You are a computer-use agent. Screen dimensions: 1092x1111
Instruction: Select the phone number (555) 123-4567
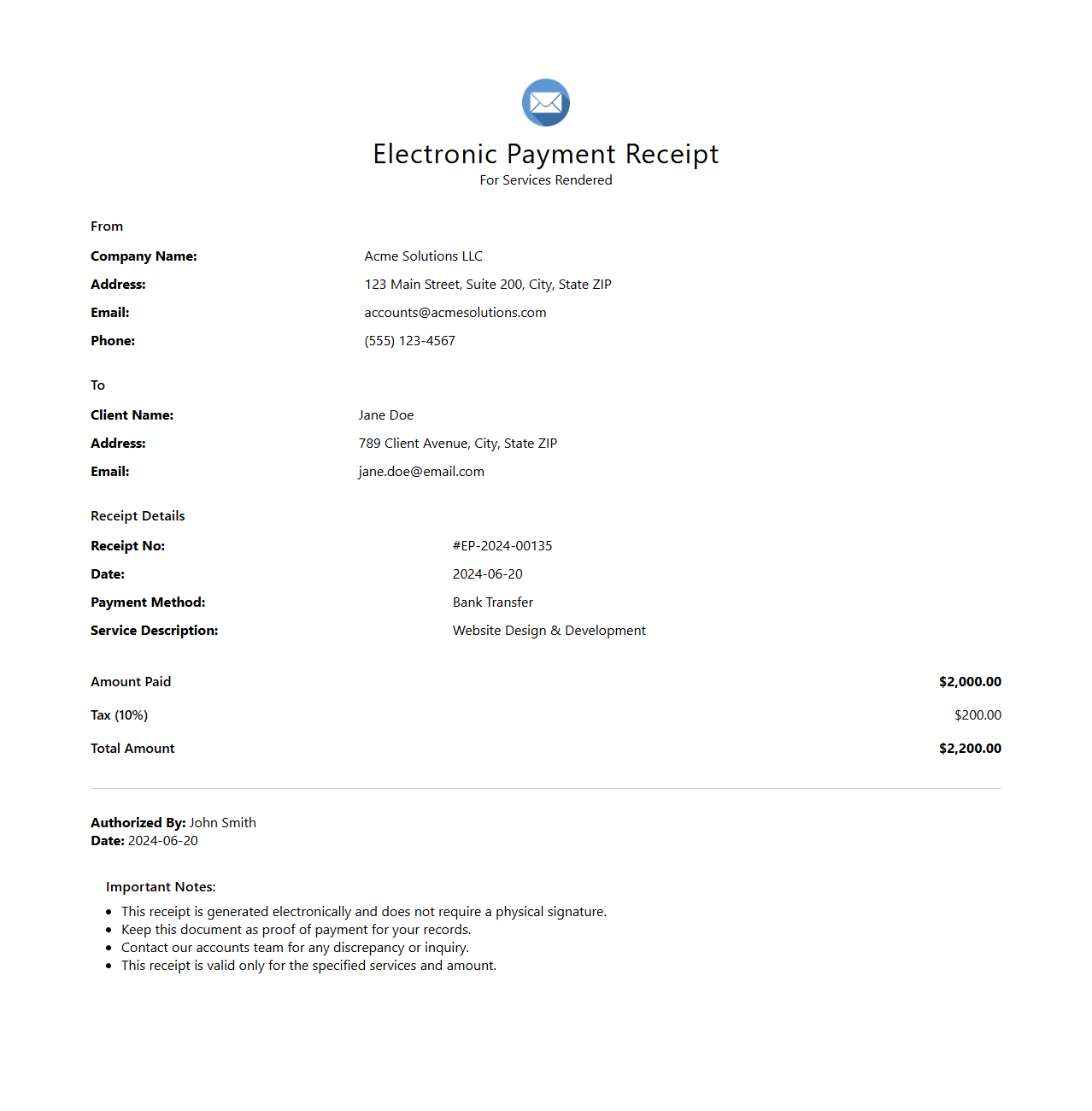tap(409, 341)
